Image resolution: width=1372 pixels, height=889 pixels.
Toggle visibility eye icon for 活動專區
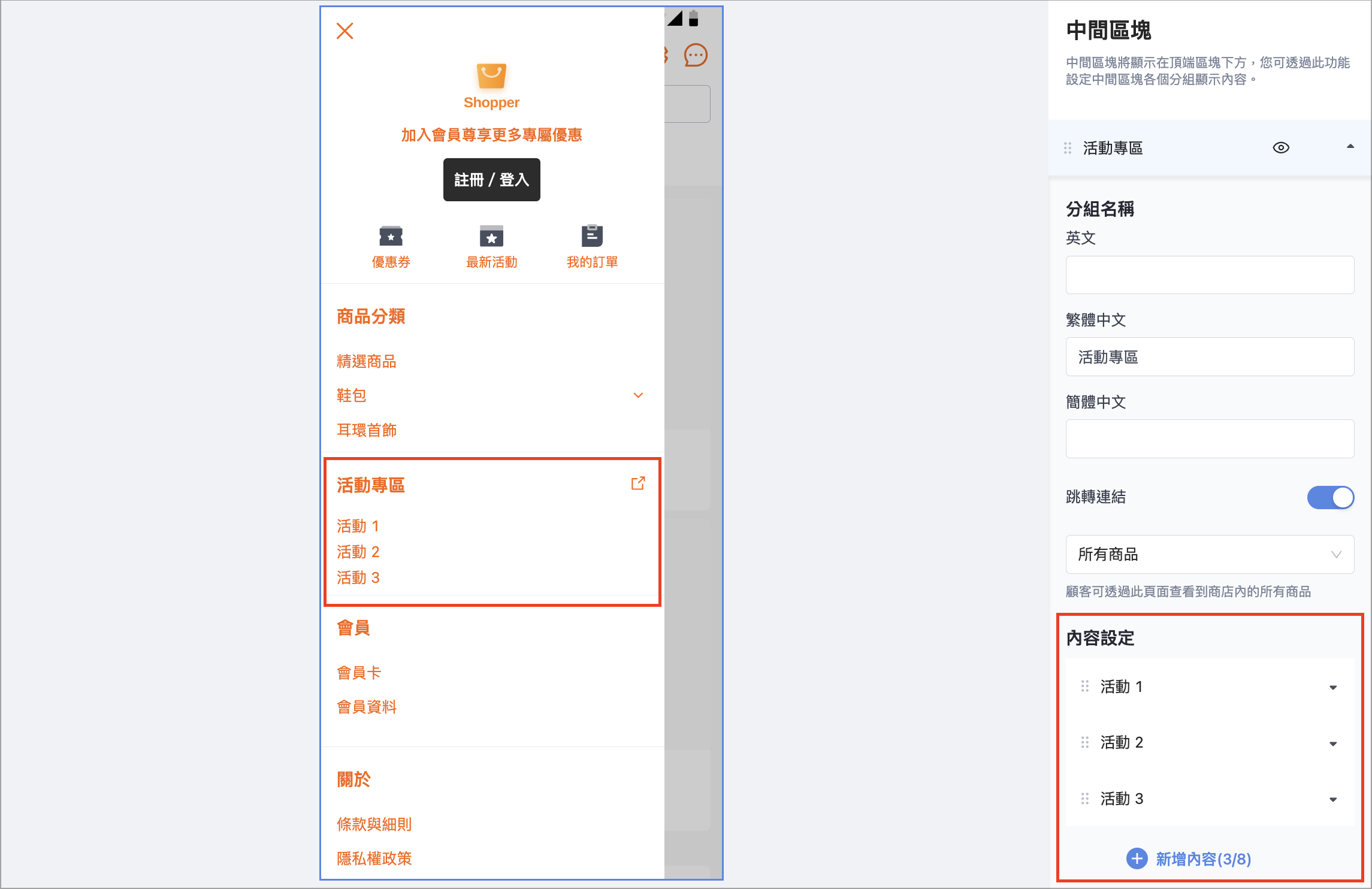[x=1281, y=148]
